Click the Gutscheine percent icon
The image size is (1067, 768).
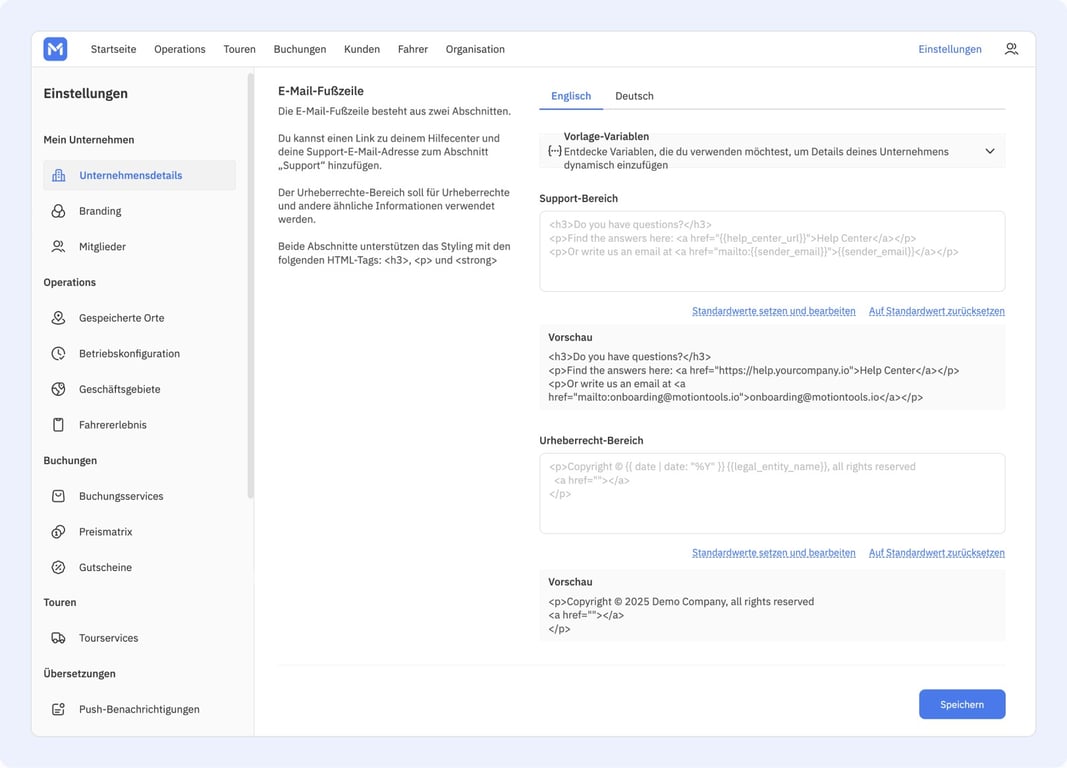59,567
